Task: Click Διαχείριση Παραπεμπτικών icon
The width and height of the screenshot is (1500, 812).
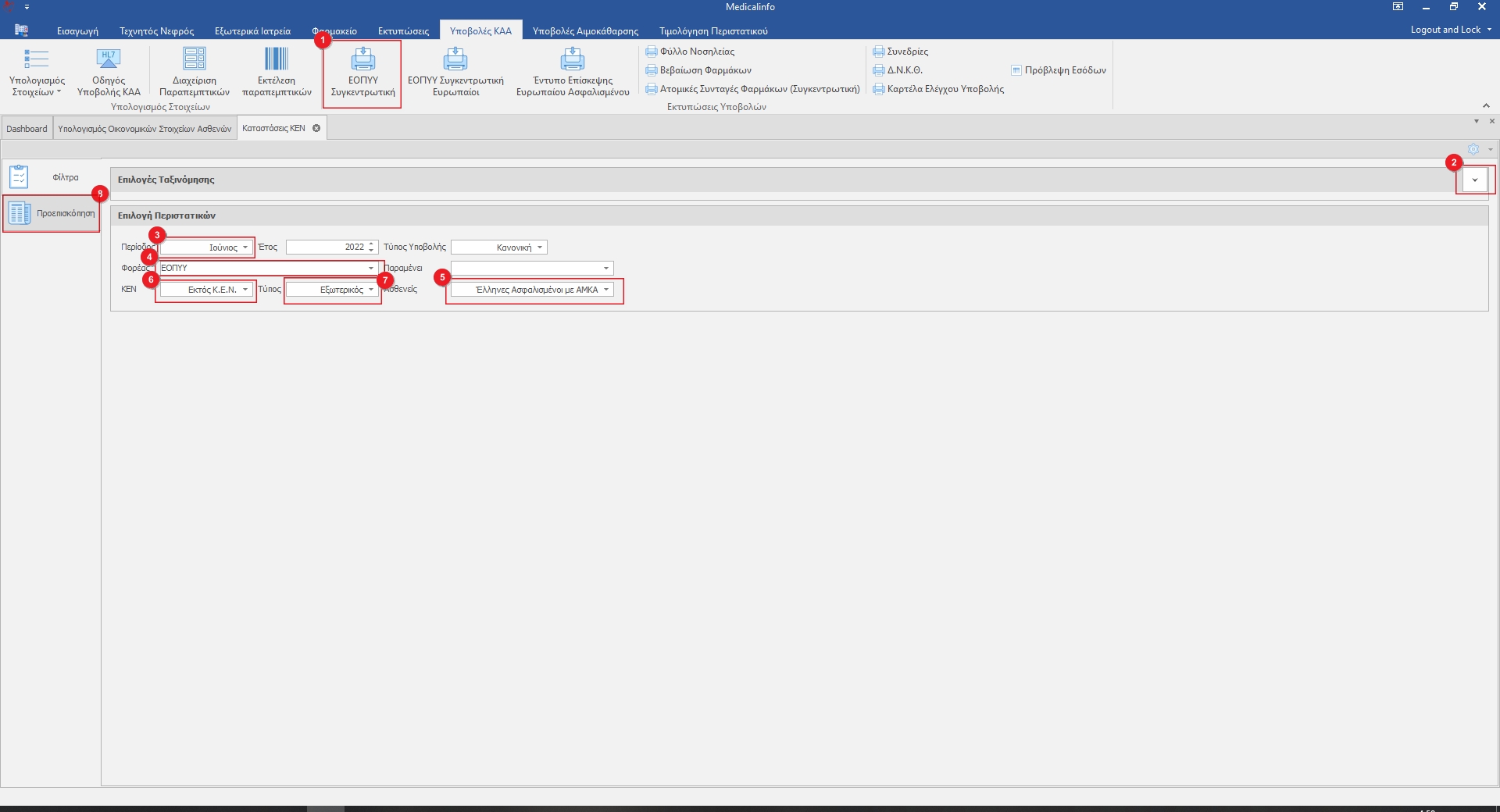Action: coord(195,60)
